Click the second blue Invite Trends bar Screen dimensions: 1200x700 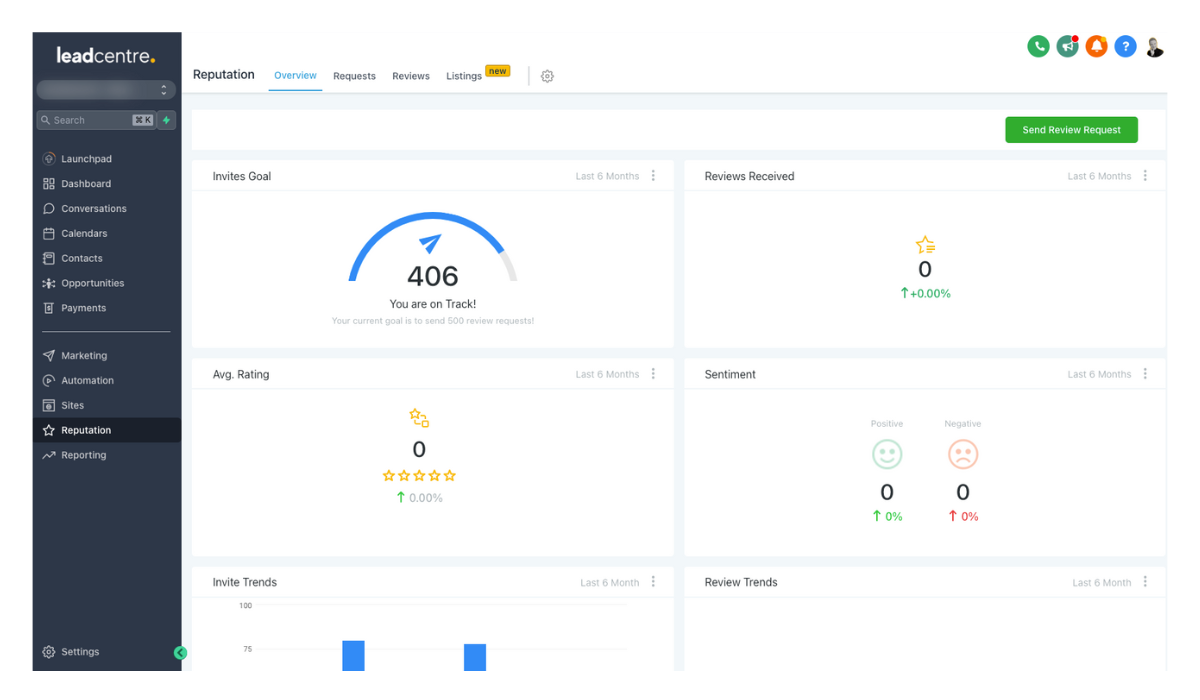pos(475,658)
